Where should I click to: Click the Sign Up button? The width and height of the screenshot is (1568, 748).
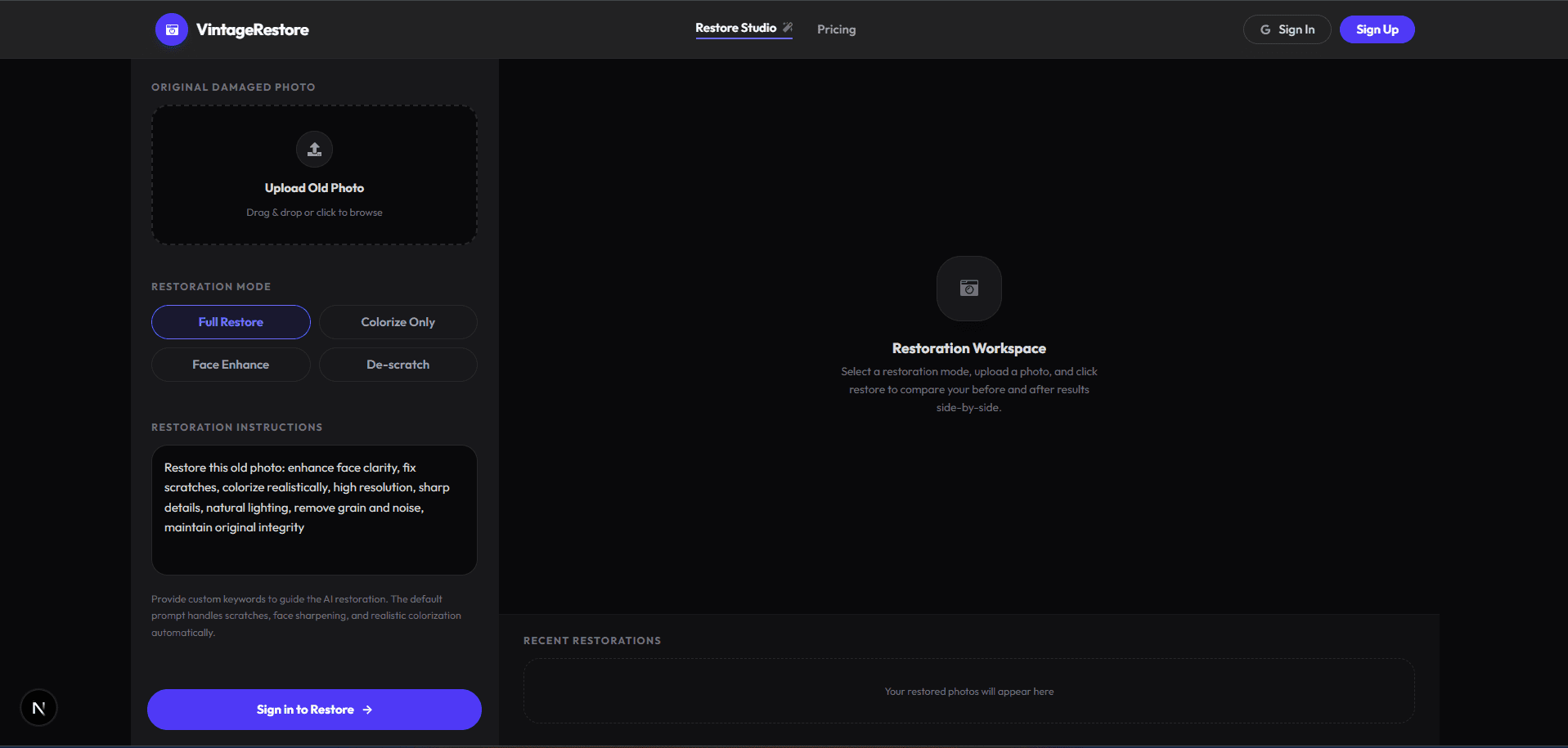point(1377,29)
